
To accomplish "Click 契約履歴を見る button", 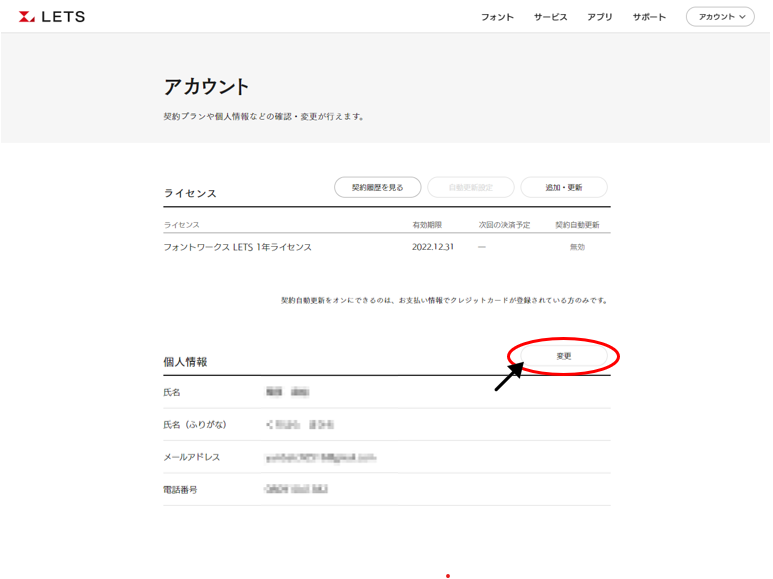I will [378, 187].
